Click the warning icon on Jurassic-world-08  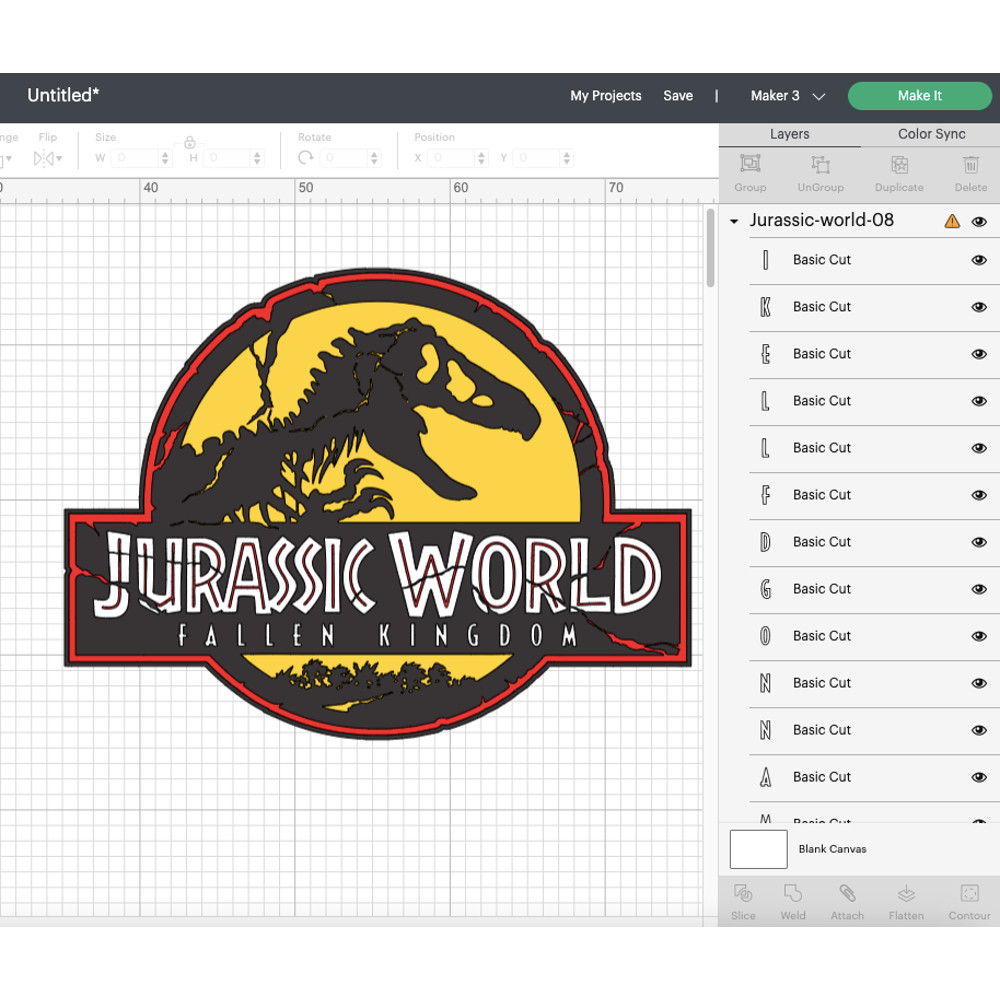coord(952,221)
